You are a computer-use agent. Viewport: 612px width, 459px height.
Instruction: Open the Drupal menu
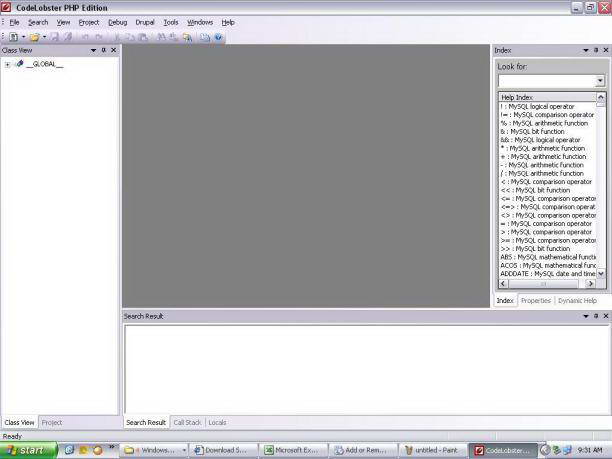coord(145,22)
